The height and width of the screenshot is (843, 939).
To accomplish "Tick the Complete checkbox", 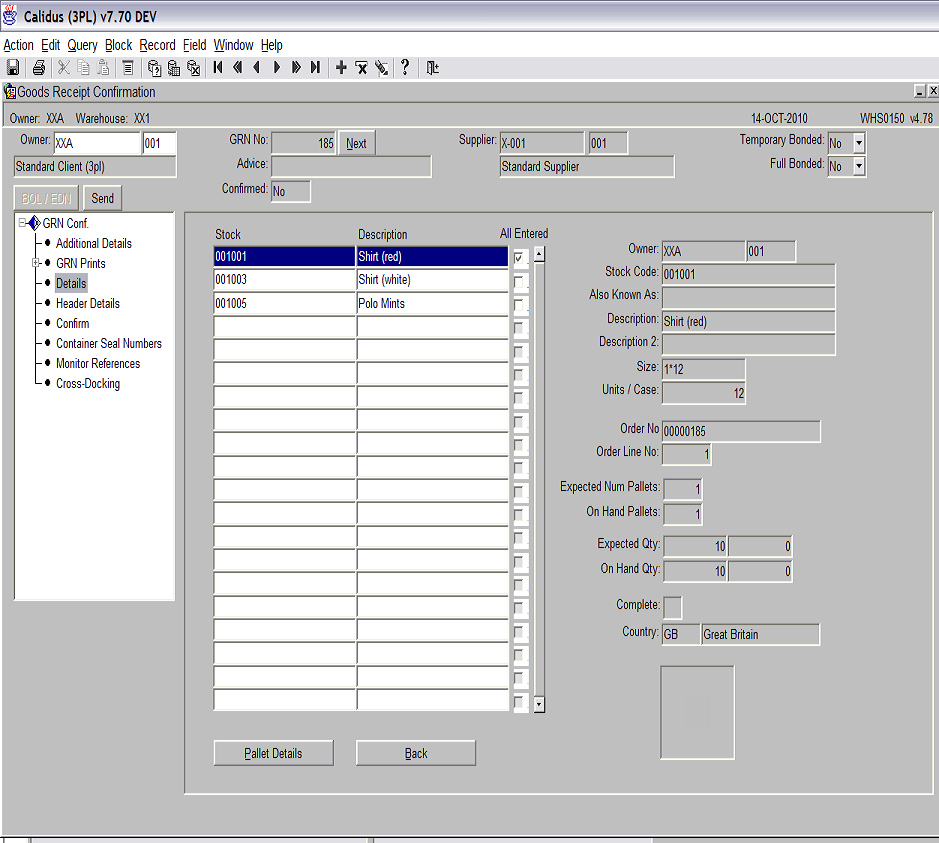I will (673, 608).
